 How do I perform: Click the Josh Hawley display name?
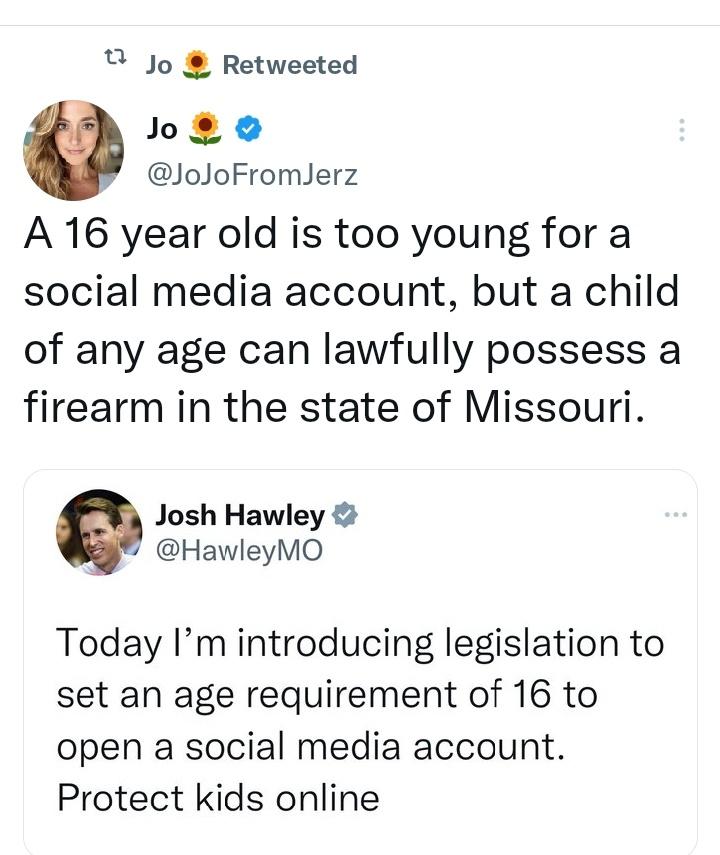240,515
